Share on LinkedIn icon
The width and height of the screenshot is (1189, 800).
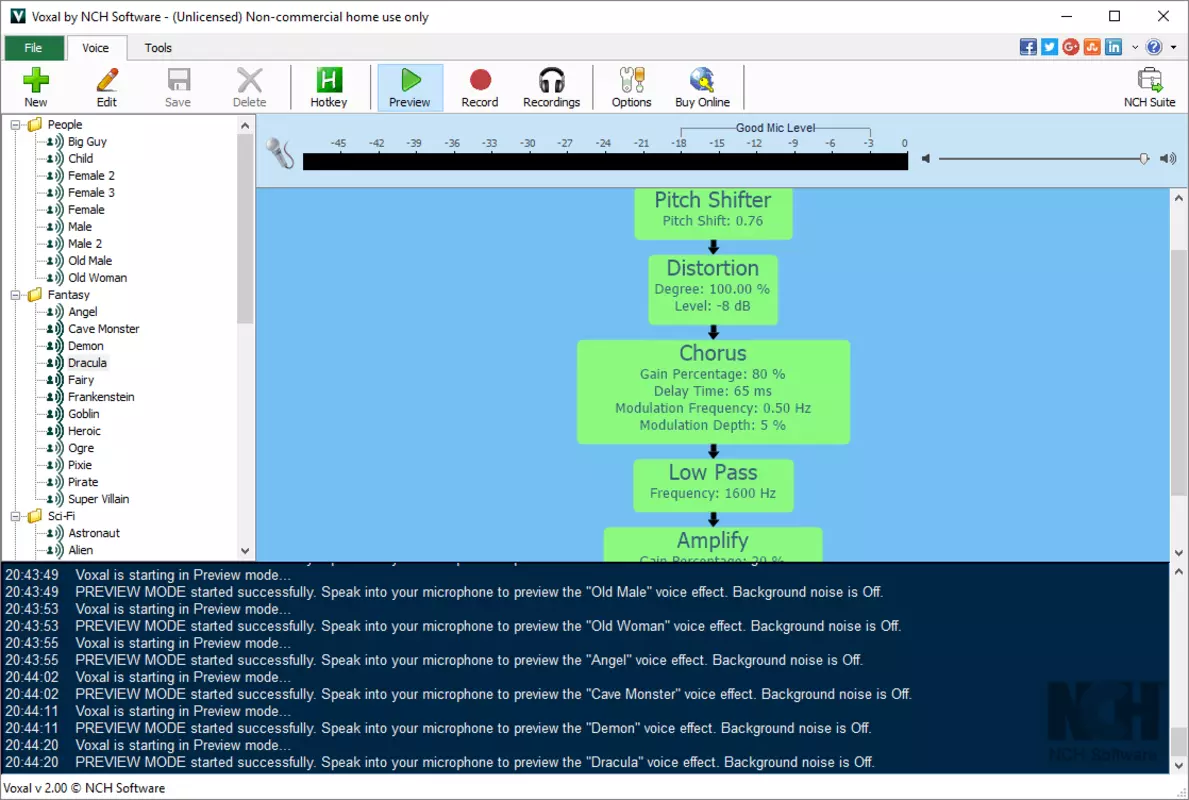tap(1113, 47)
